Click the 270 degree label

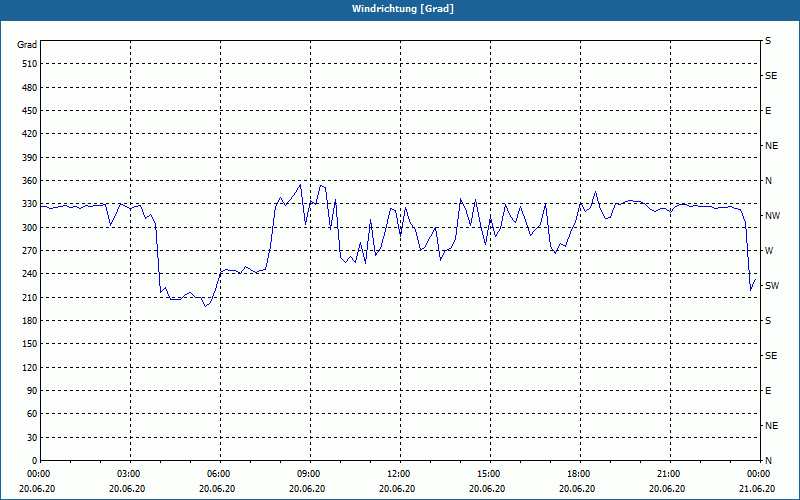pyautogui.click(x=30, y=251)
